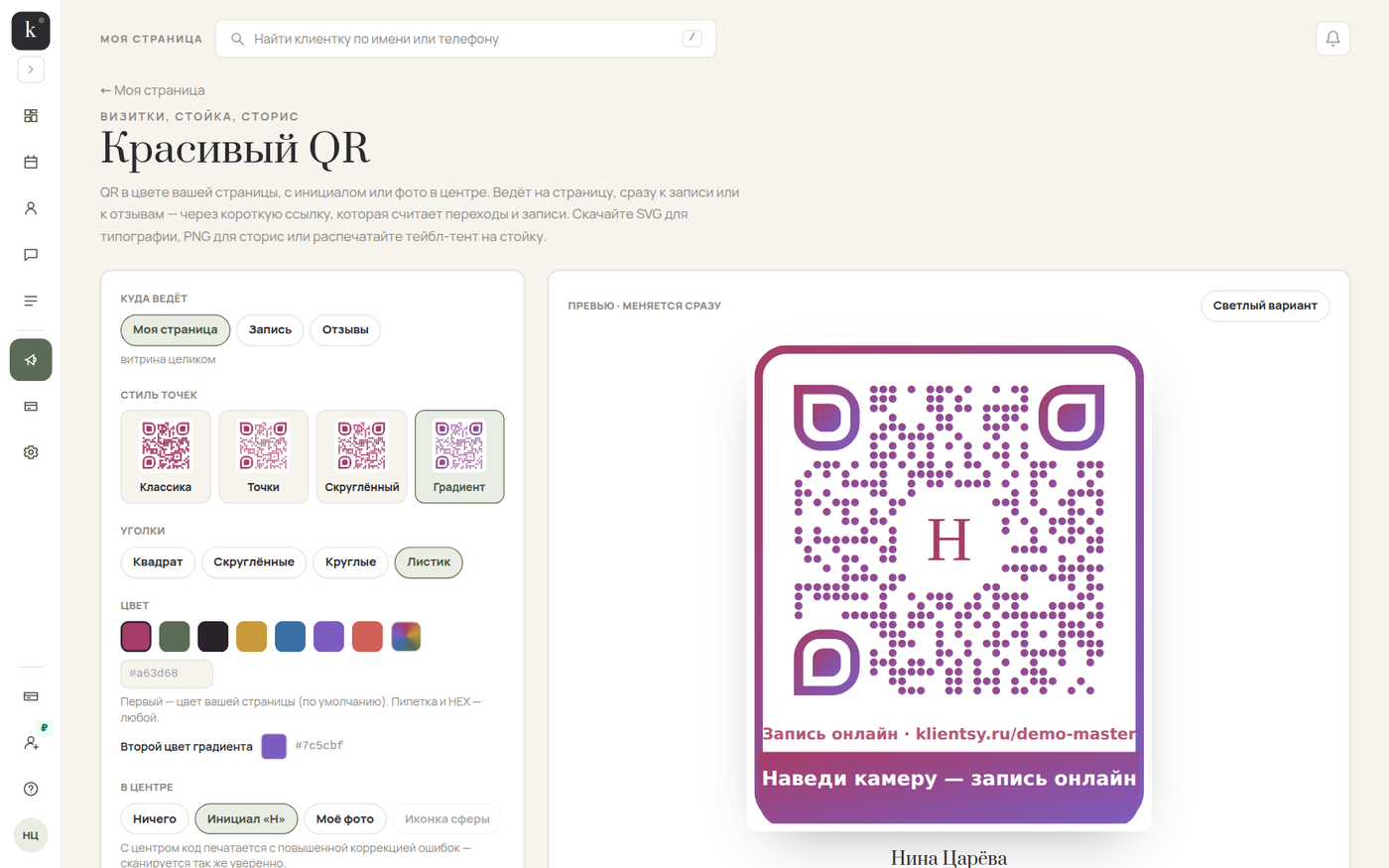1389x868 pixels.
Task: Set center to "Ничего"
Action: pos(155,818)
